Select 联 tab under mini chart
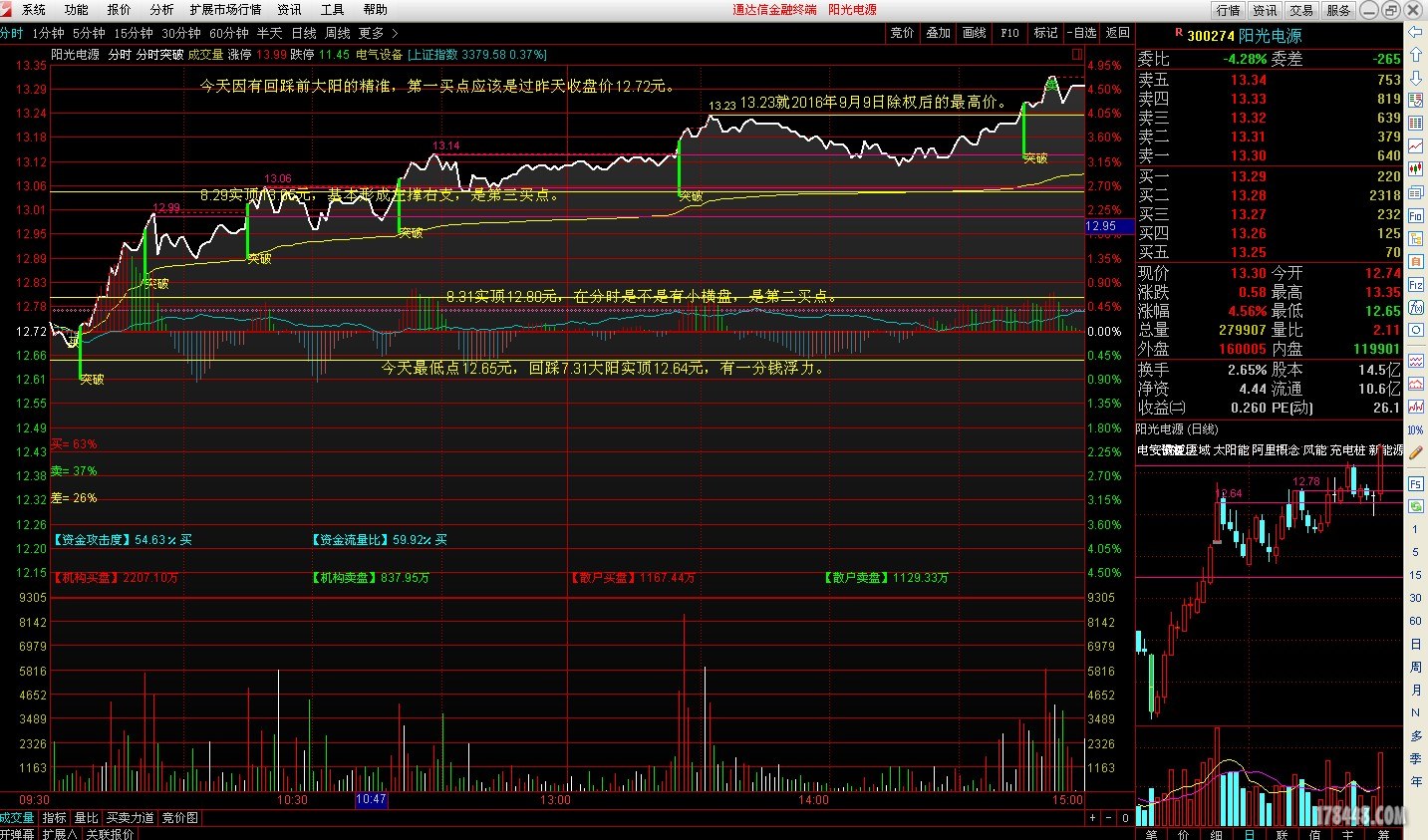This screenshot has height=840, width=1428. coord(1283,835)
